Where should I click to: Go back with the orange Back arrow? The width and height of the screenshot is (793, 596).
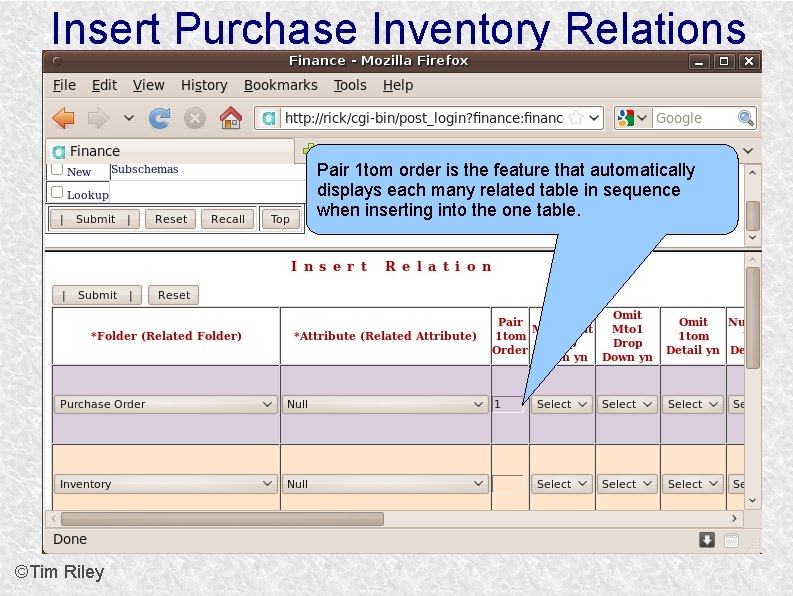pos(64,118)
